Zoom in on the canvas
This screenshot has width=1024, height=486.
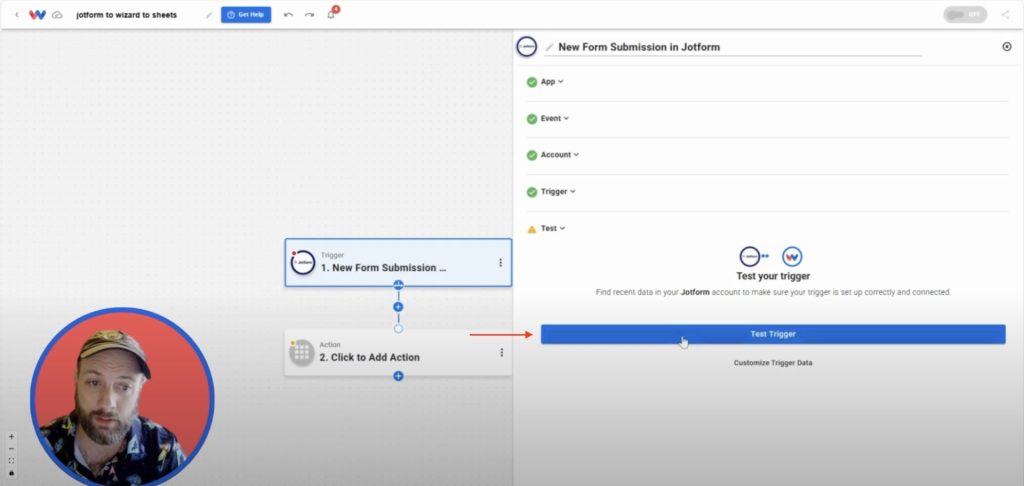pos(11,436)
